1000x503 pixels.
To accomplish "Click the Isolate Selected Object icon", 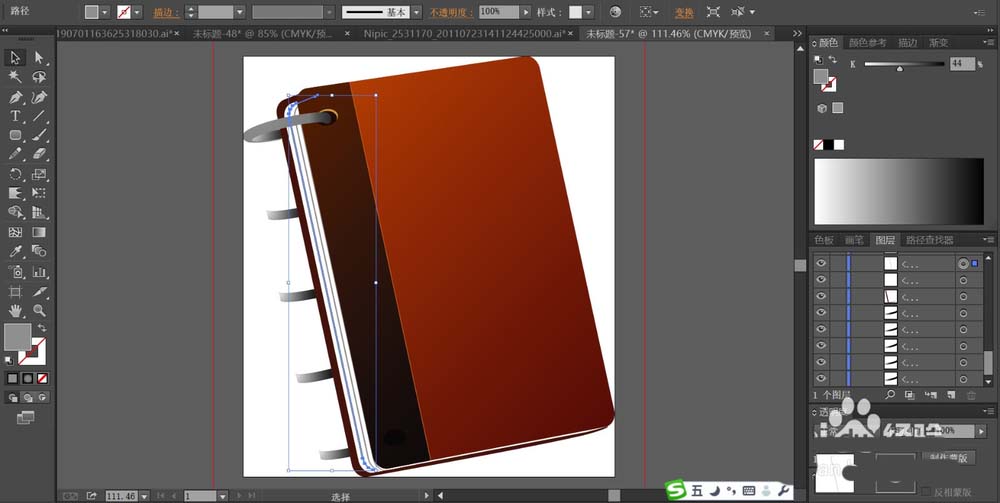I will pos(714,12).
